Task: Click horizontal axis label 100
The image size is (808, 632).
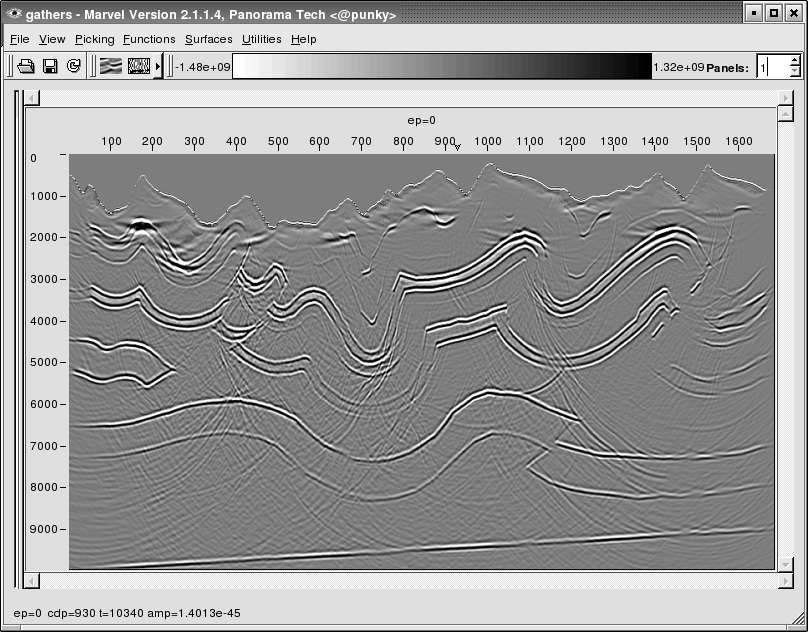Action: [111, 141]
